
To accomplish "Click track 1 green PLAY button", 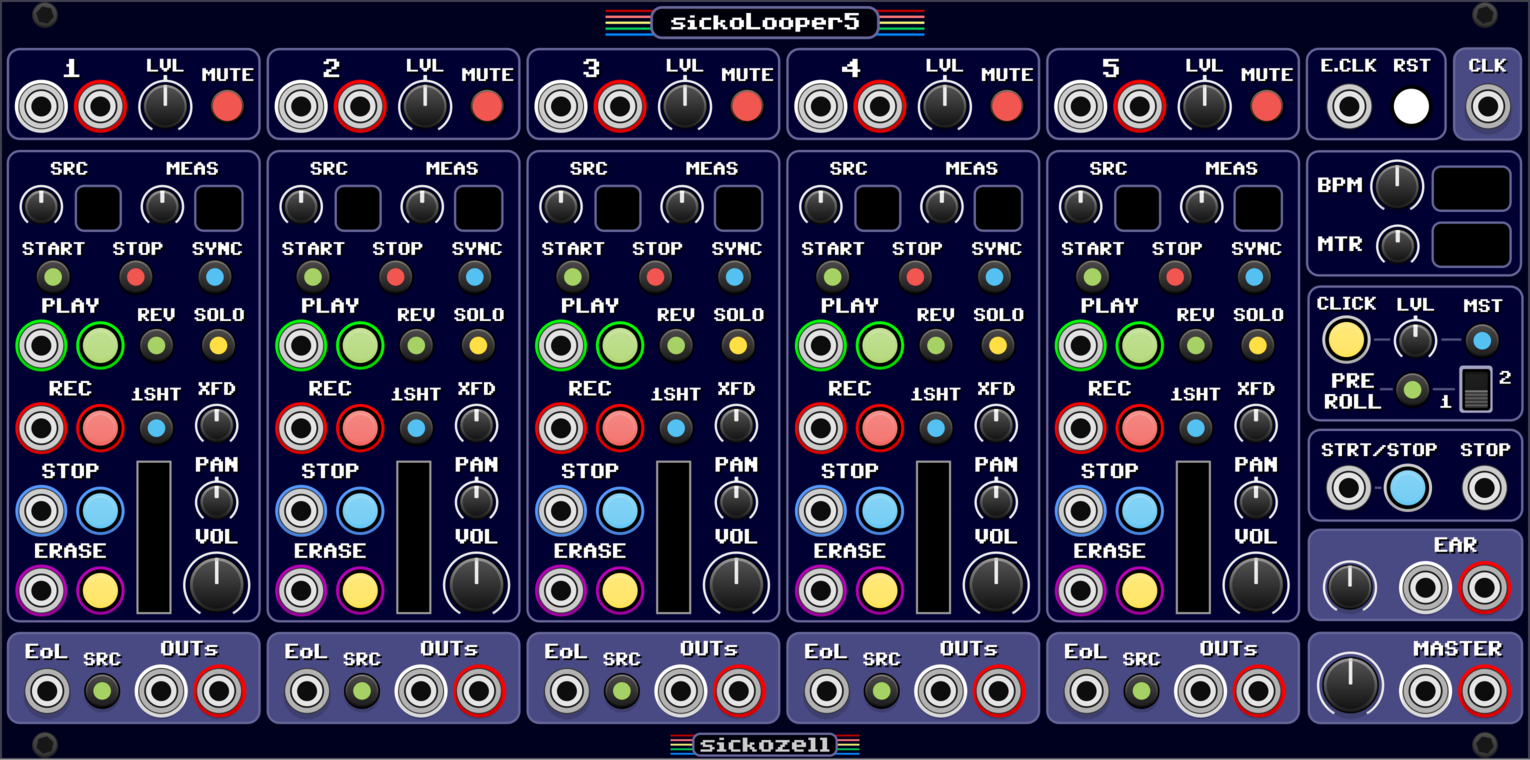I will coord(100,345).
